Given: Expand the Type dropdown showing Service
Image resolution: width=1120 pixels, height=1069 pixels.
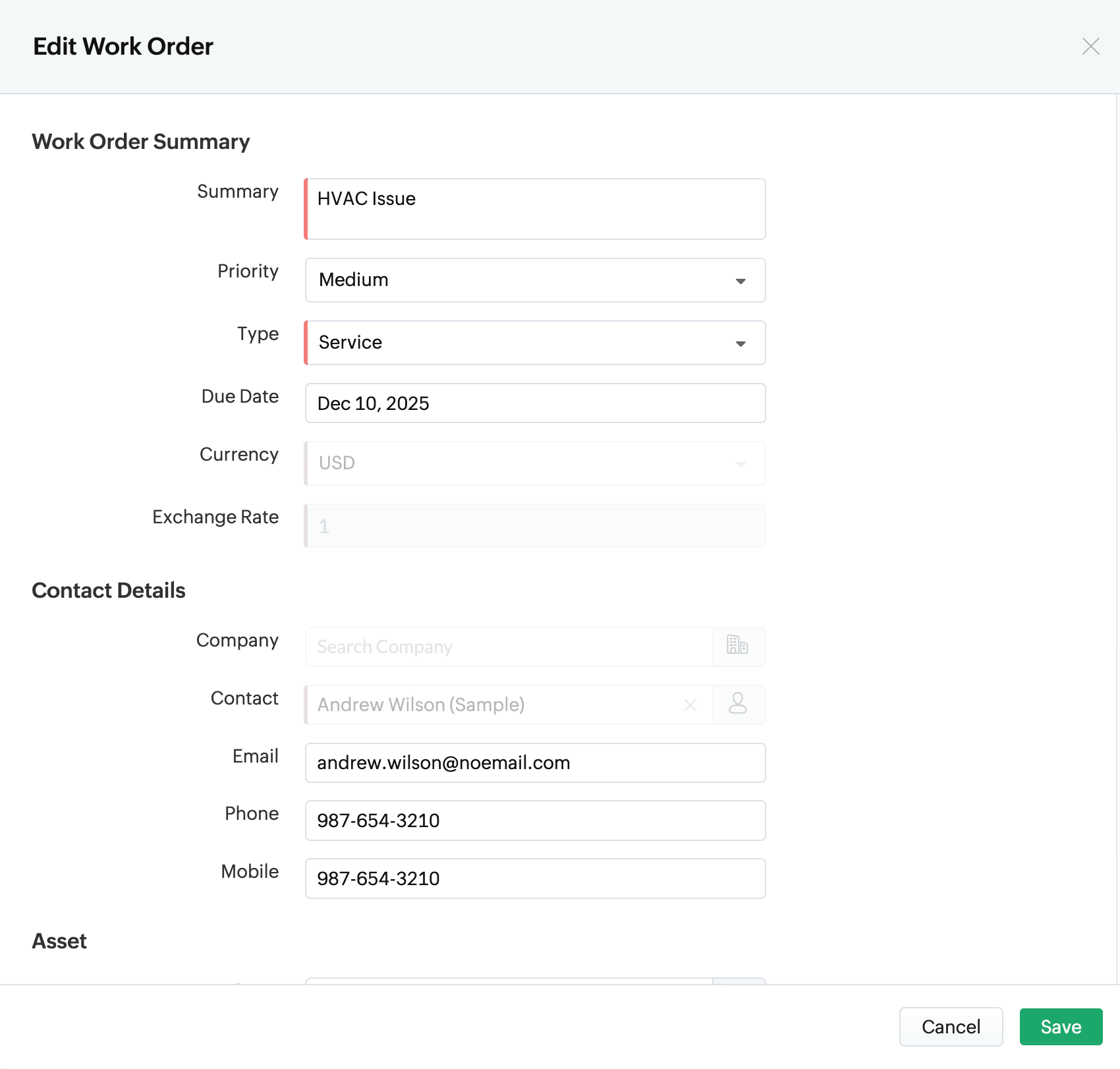Looking at the screenshot, I should pos(741,343).
